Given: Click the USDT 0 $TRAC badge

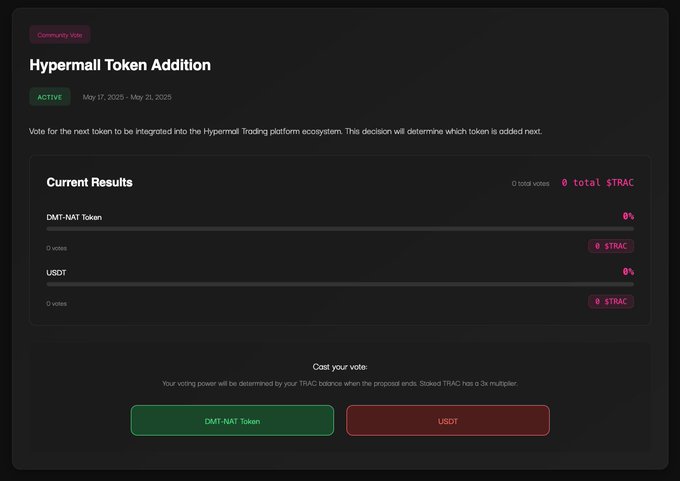Looking at the screenshot, I should (x=611, y=301).
